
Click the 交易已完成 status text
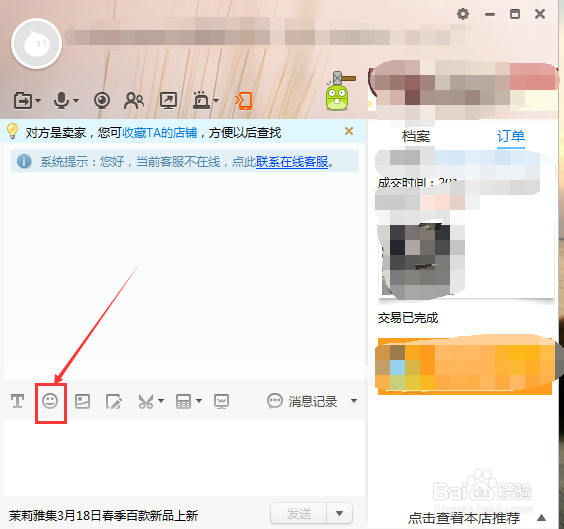(408, 318)
